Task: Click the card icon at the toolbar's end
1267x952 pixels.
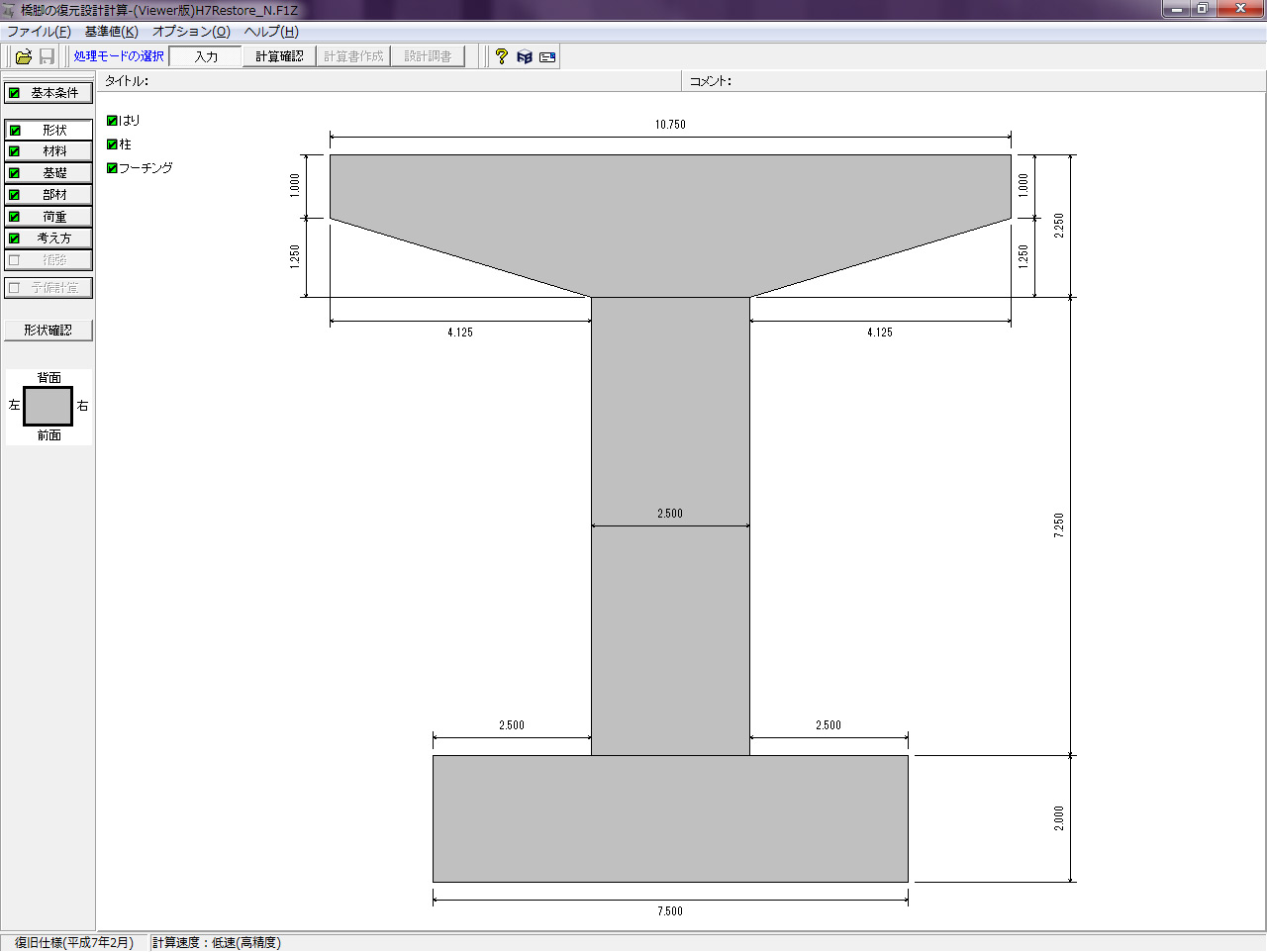Action: point(547,56)
